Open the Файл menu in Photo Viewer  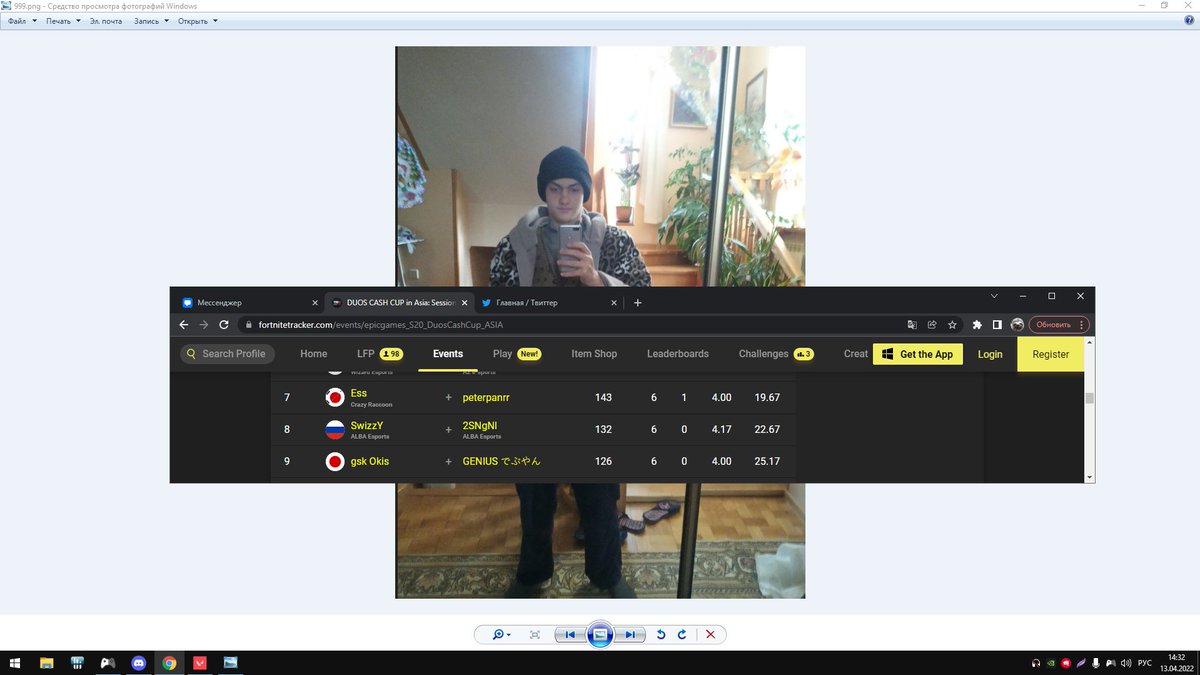click(x=21, y=21)
